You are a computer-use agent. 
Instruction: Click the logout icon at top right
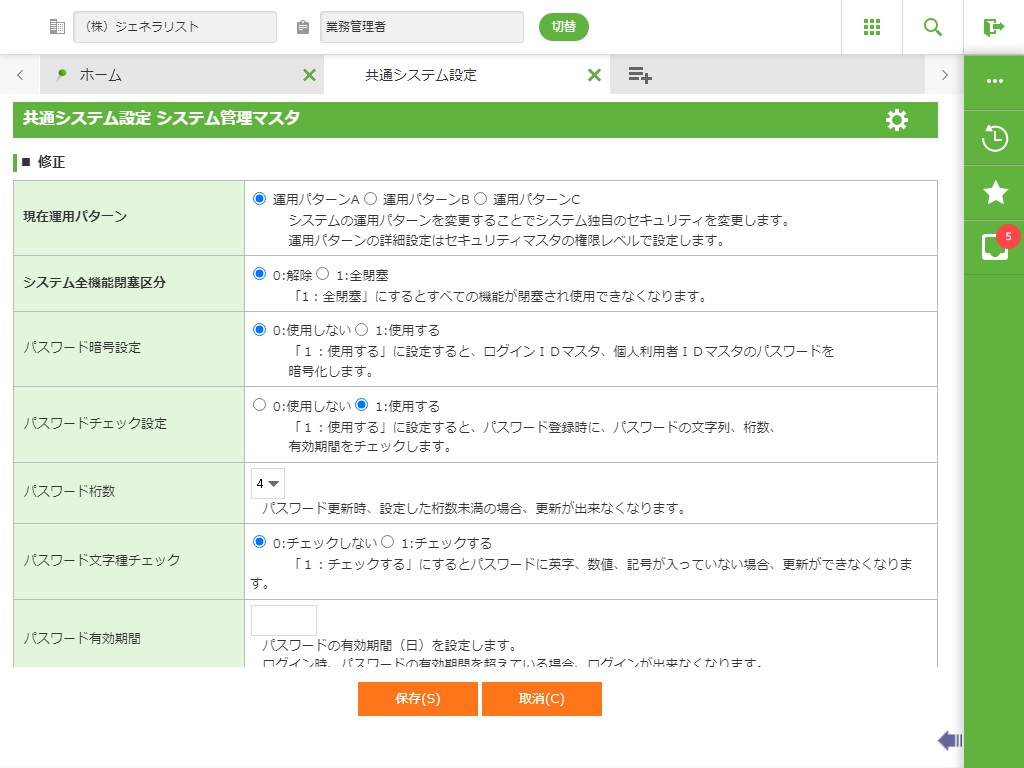pos(993,27)
